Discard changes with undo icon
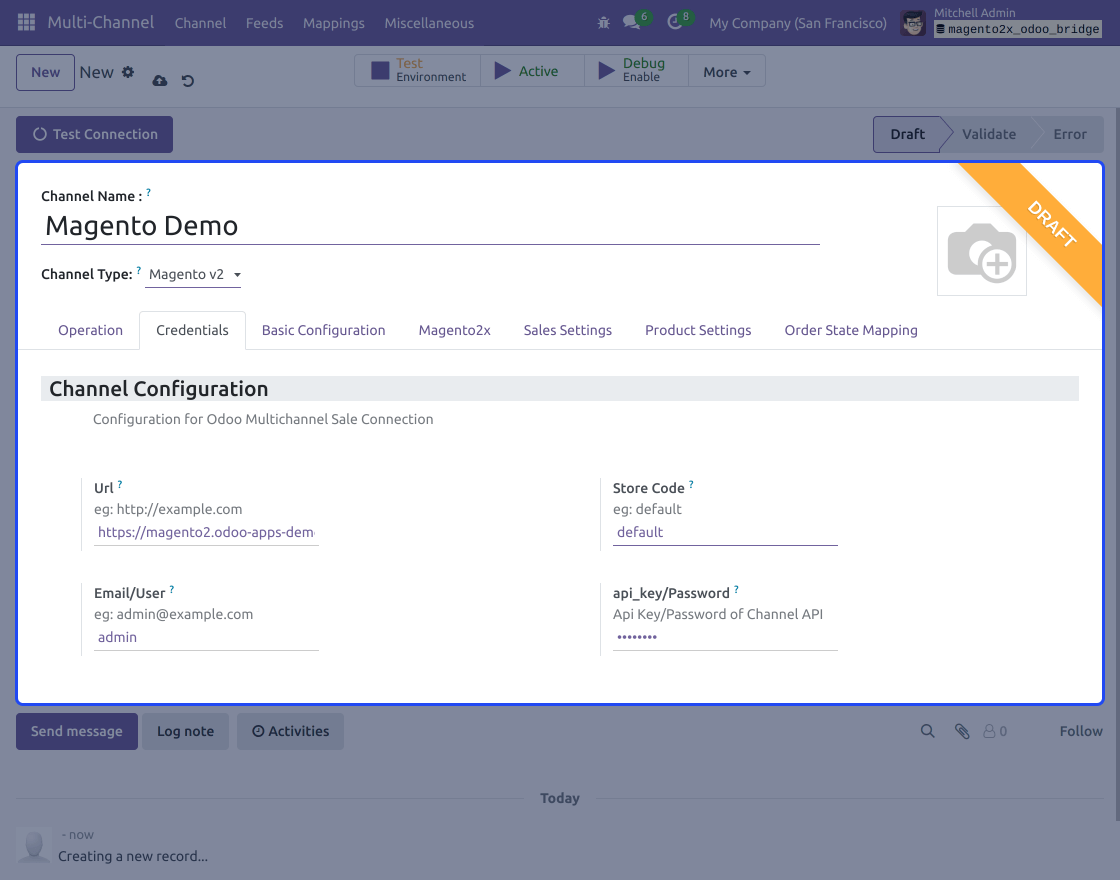The height and width of the screenshot is (880, 1120). pyautogui.click(x=188, y=81)
